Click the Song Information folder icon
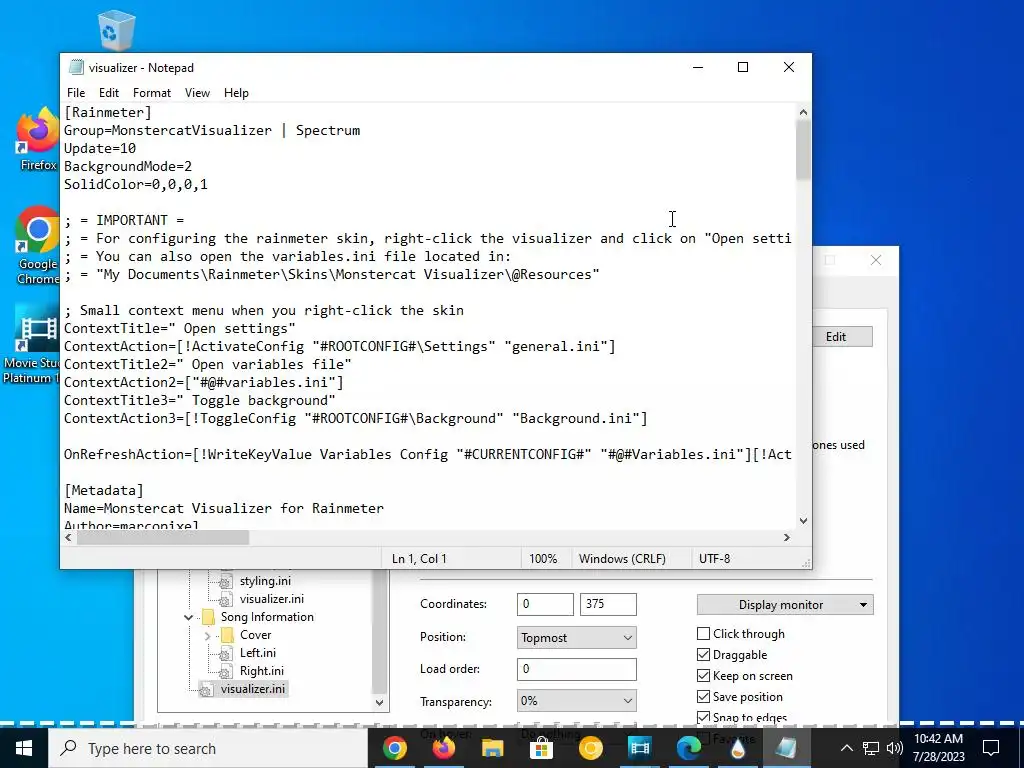 pyautogui.click(x=208, y=616)
